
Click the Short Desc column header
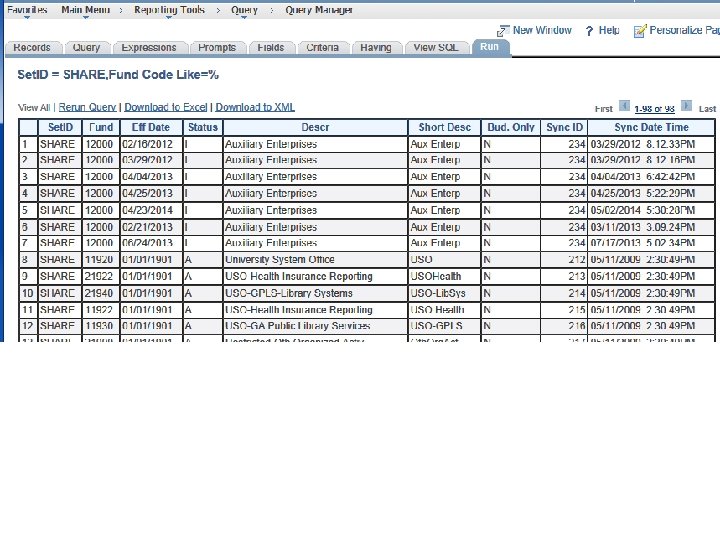[444, 127]
